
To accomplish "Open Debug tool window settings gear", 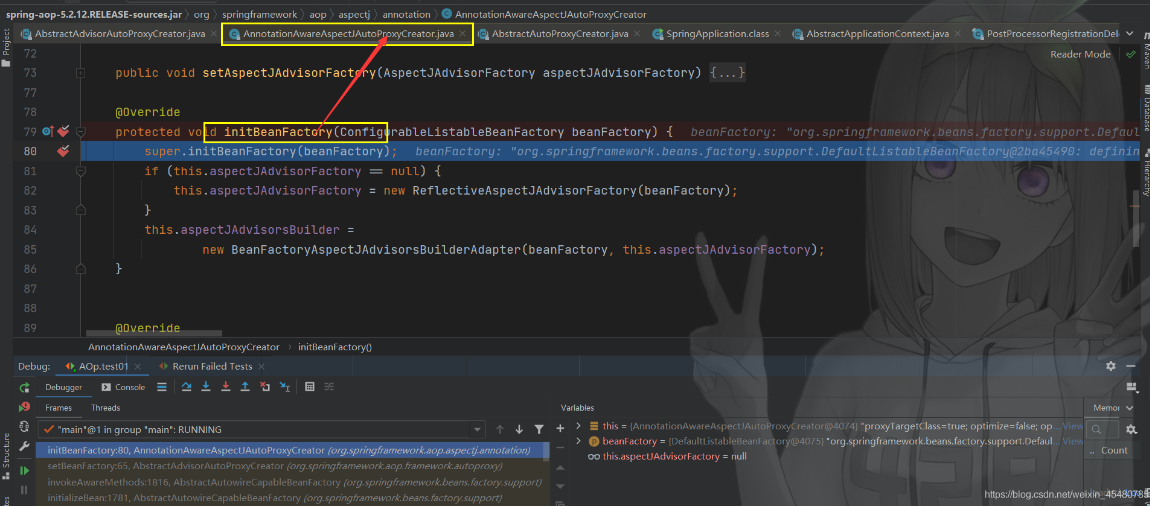I will coord(1110,366).
